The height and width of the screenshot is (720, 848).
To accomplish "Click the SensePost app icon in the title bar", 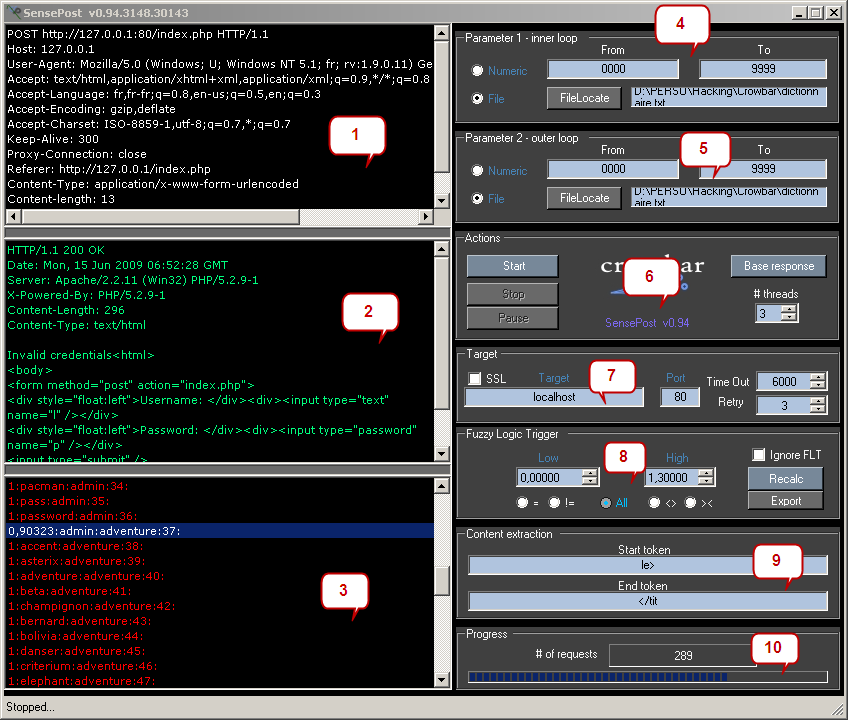I will (12, 13).
